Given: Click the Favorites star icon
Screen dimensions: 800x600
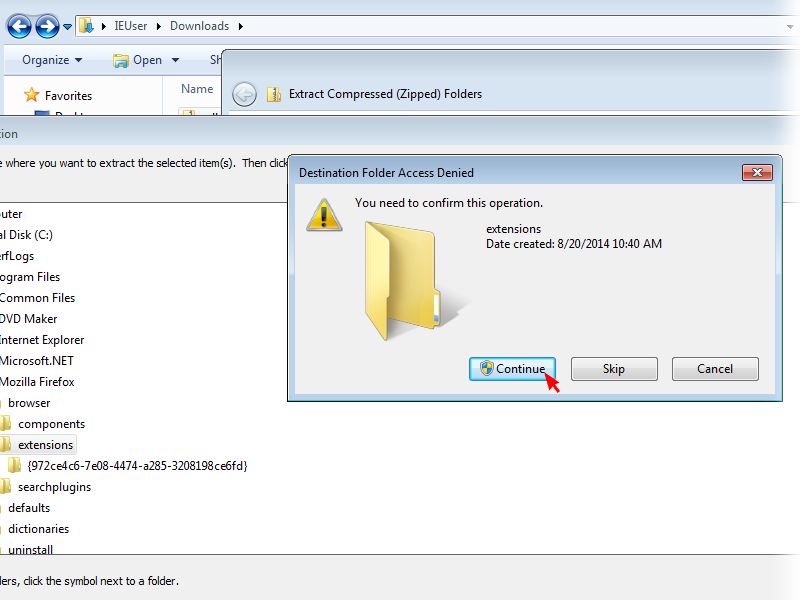Looking at the screenshot, I should click(32, 95).
